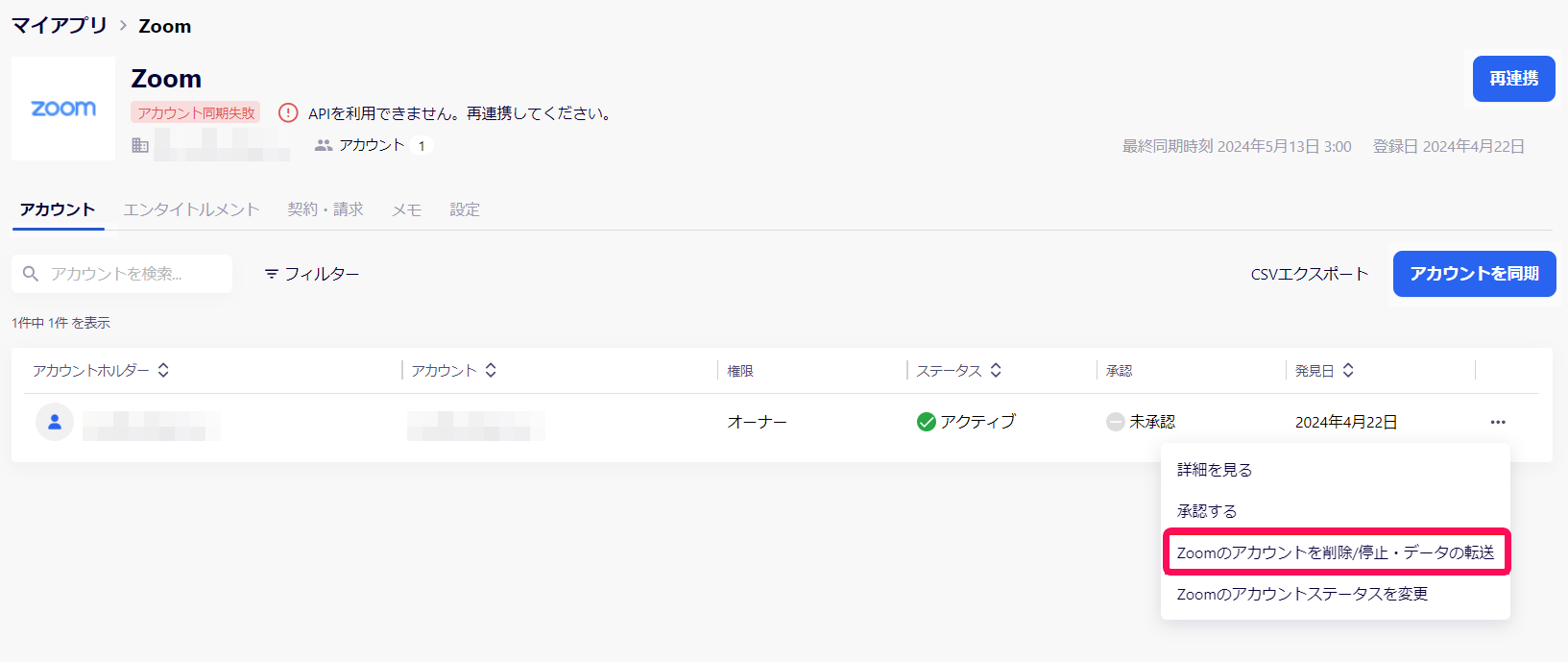Click the large Zoom heading
The image size is (1568, 662).
click(x=166, y=79)
